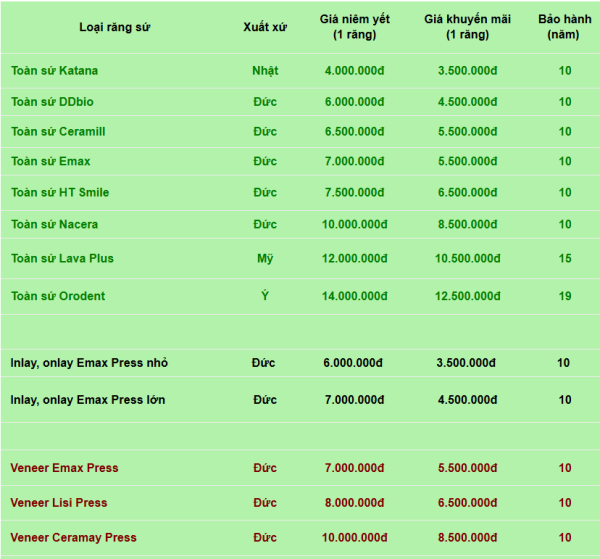Click listed price 6.000.000đ for Inlay nhỏ
Screen dimensions: 600x559
(353, 363)
